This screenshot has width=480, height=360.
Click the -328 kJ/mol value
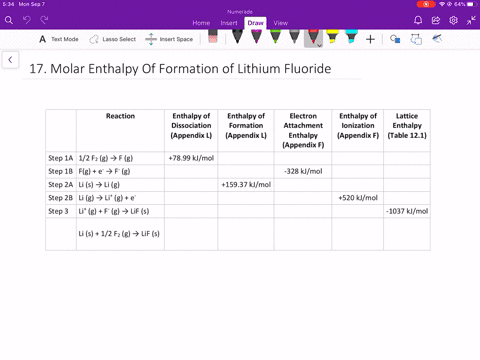click(303, 171)
